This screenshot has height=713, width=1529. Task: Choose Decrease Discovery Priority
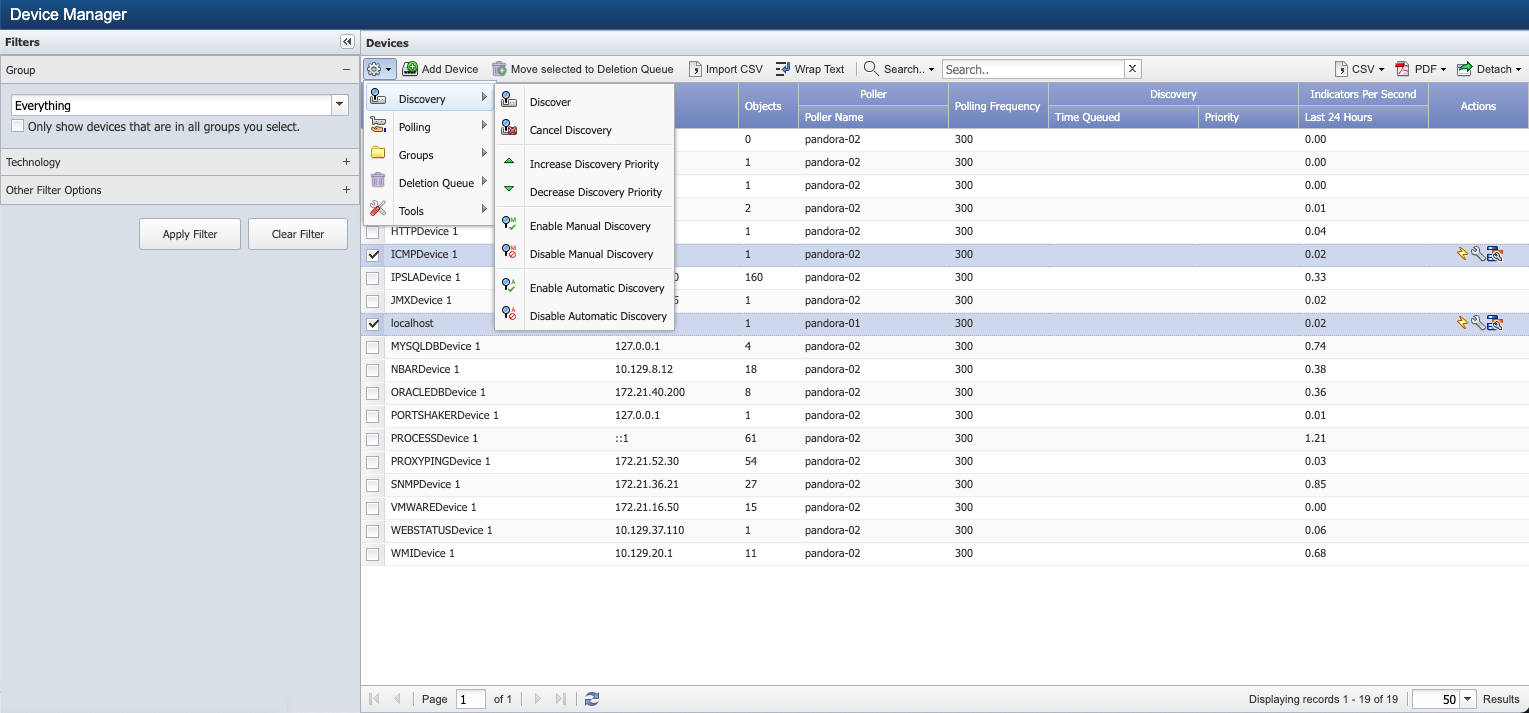585,192
